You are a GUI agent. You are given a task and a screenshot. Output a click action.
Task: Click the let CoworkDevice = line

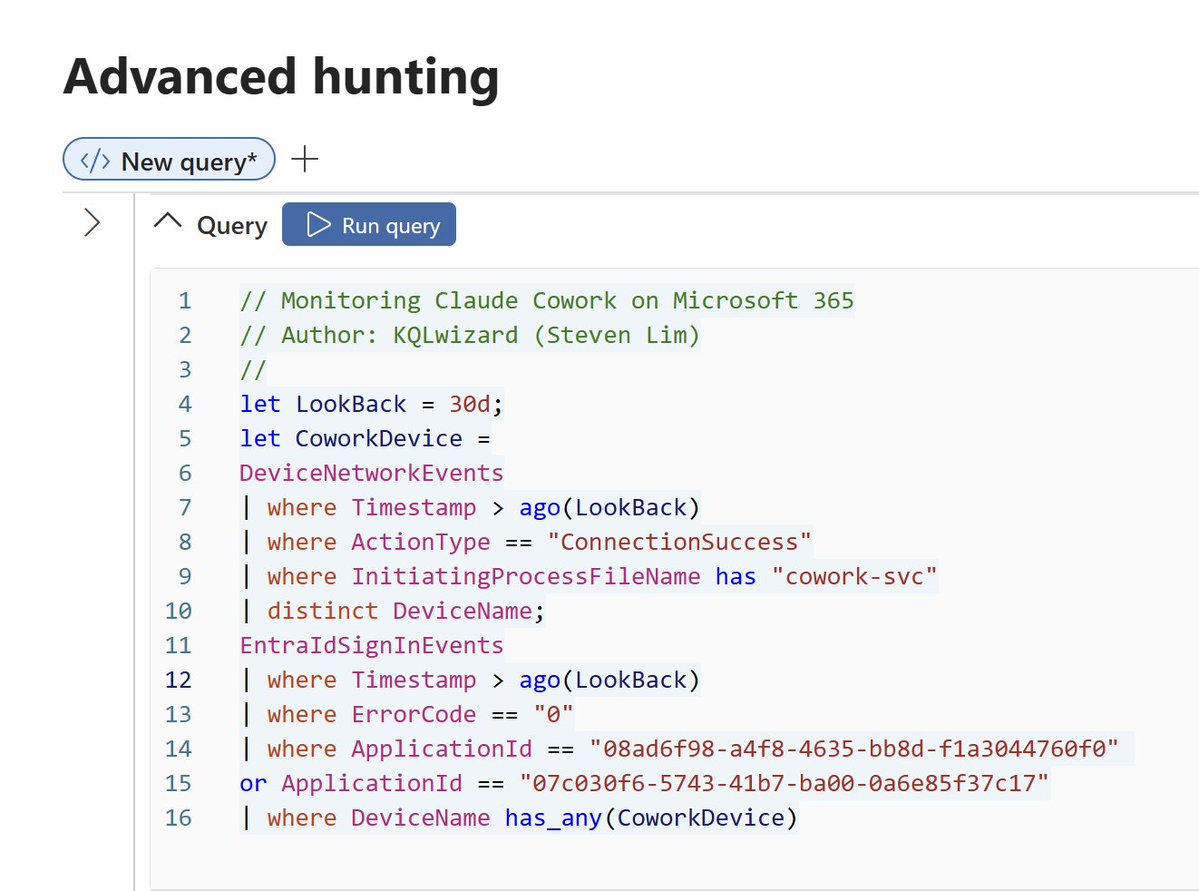pos(365,438)
